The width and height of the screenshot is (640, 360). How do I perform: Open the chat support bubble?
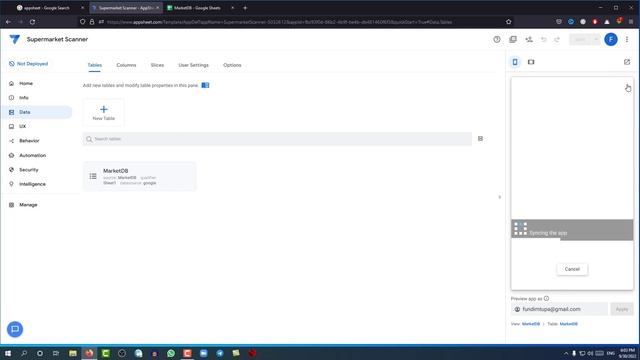click(x=15, y=329)
